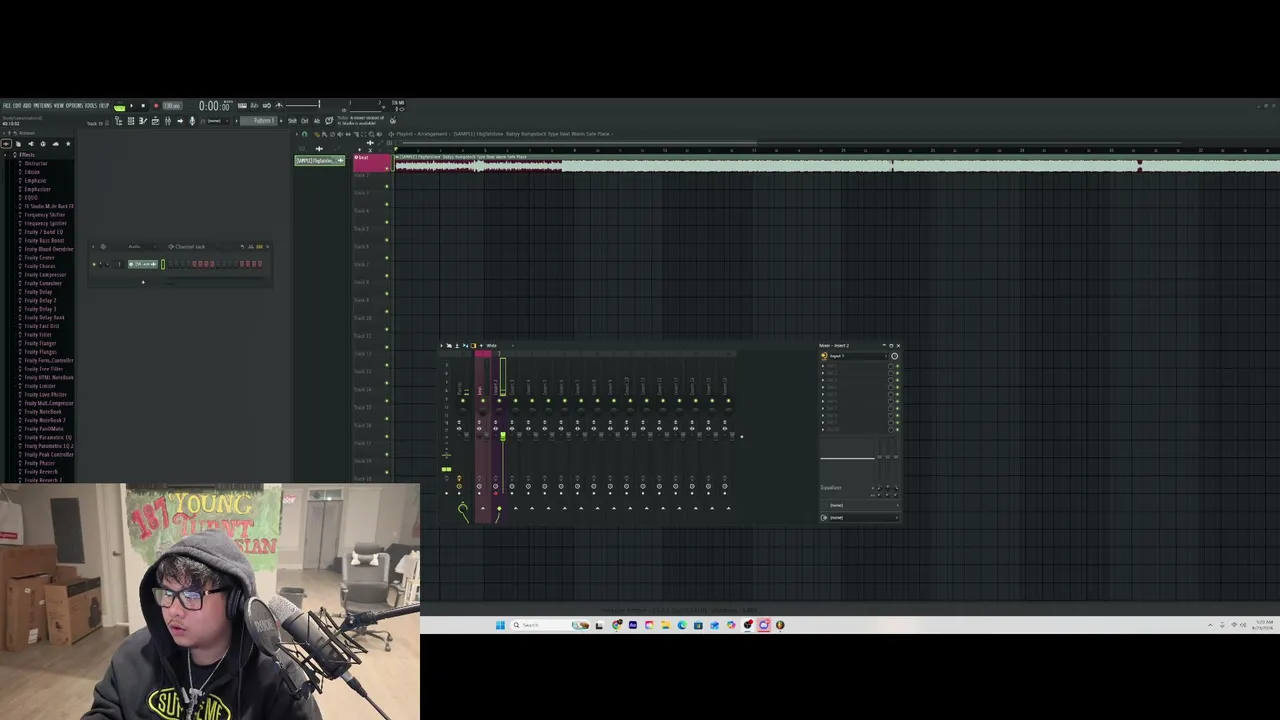Open the taskbar clock and date
The width and height of the screenshot is (1280, 720).
click(x=1264, y=625)
